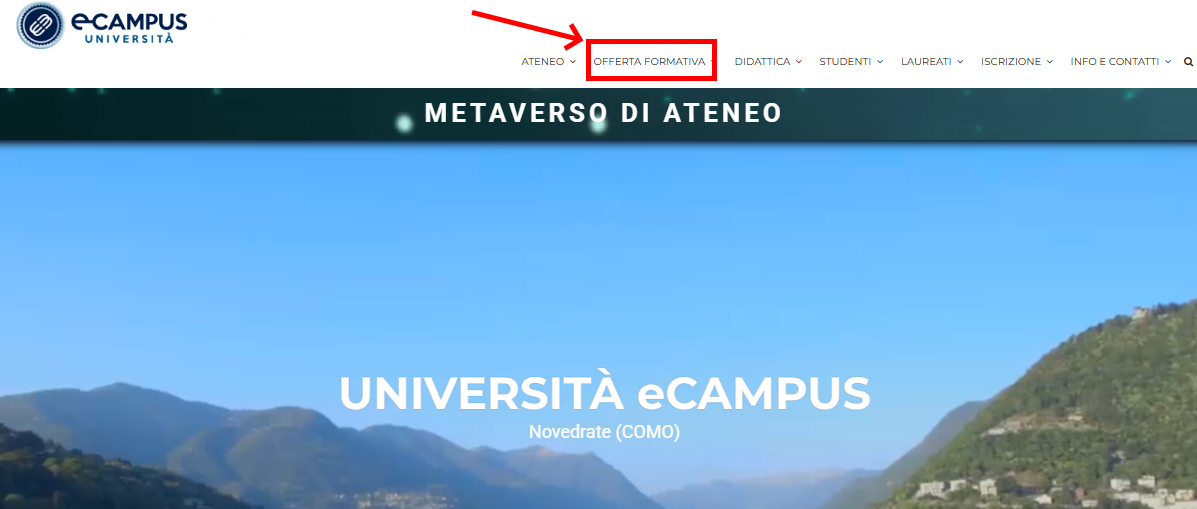Open the search magnifier icon
The image size is (1197, 509).
point(1188,62)
